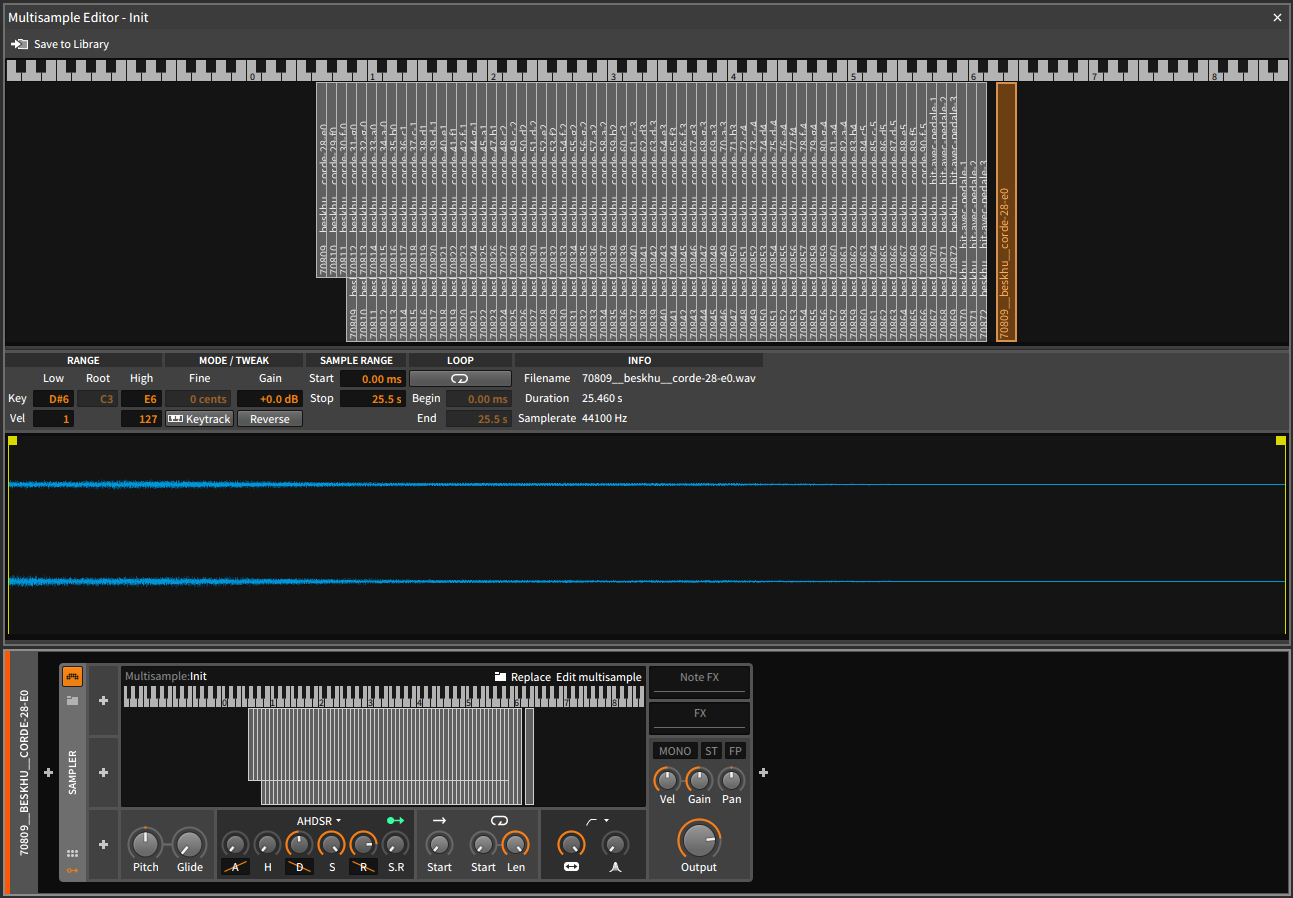Click the right-arrow playback mode icon above Start
The width and height of the screenshot is (1293, 898).
pos(439,820)
